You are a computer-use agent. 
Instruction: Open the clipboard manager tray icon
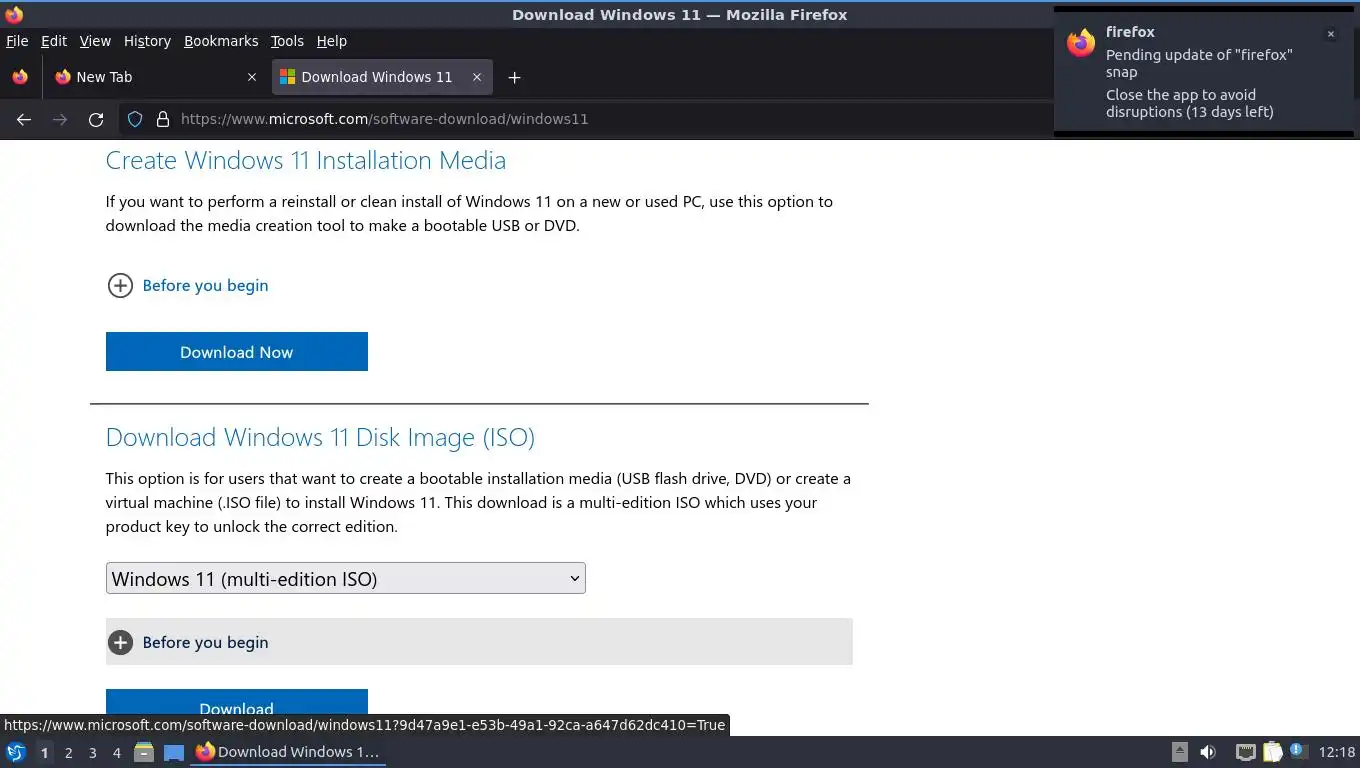(x=1272, y=752)
